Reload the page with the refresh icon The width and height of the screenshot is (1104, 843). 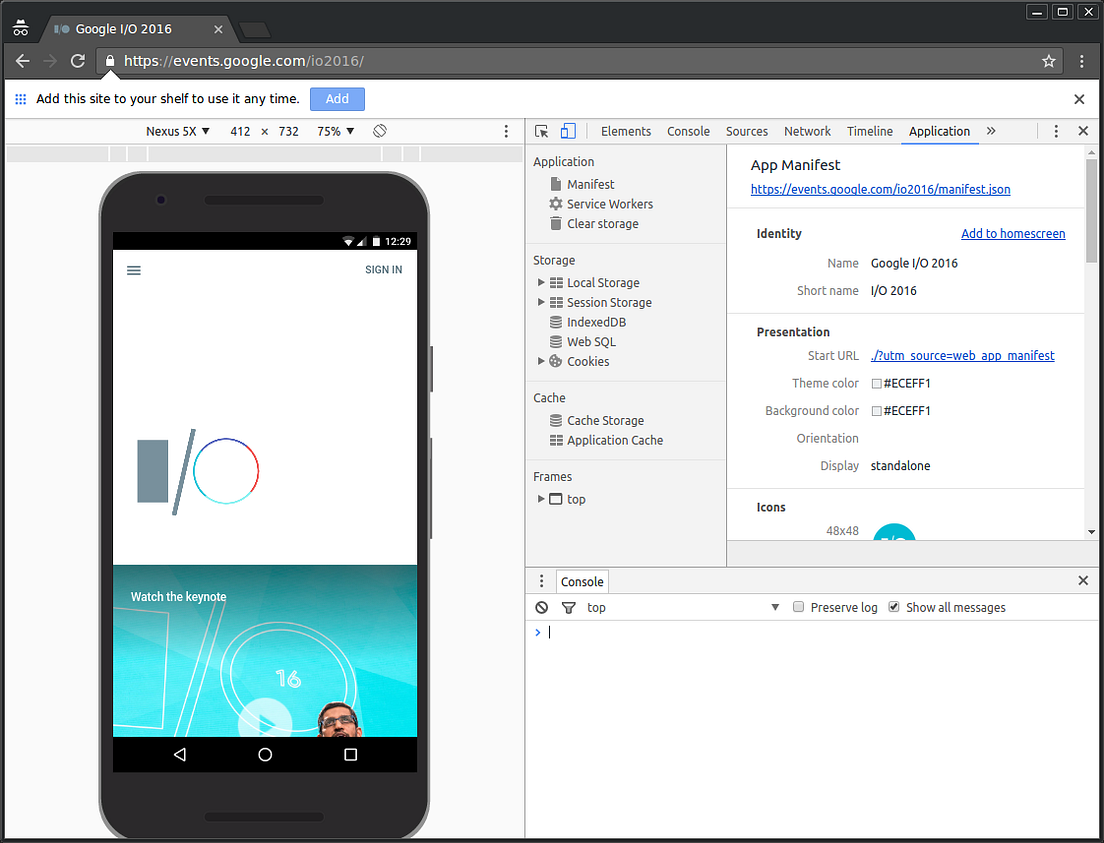[78, 61]
